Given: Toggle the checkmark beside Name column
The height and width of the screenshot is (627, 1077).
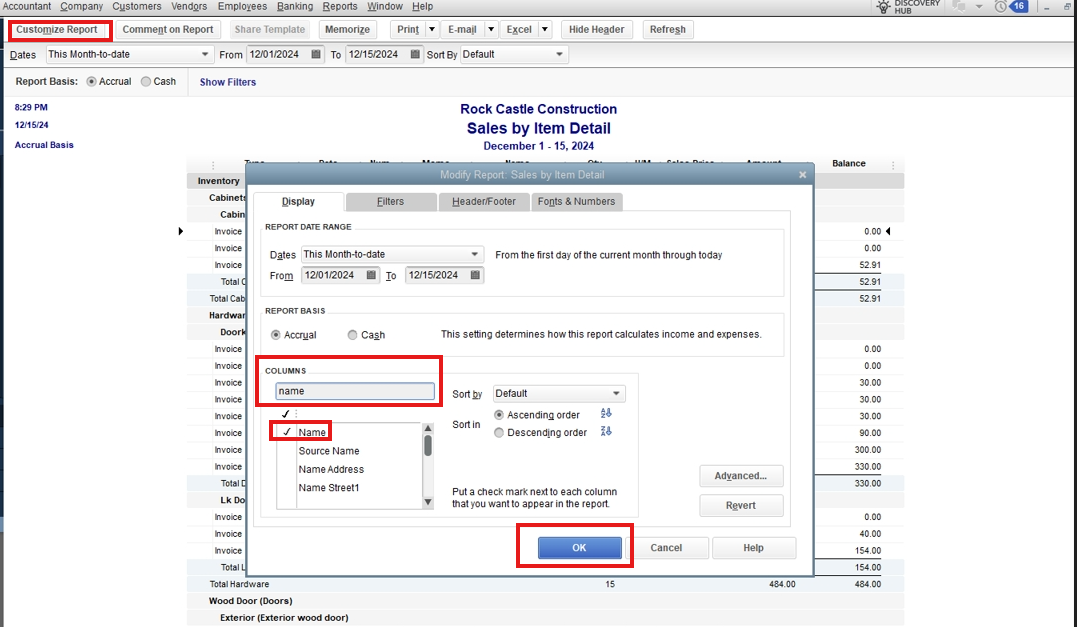Looking at the screenshot, I should click(287, 432).
